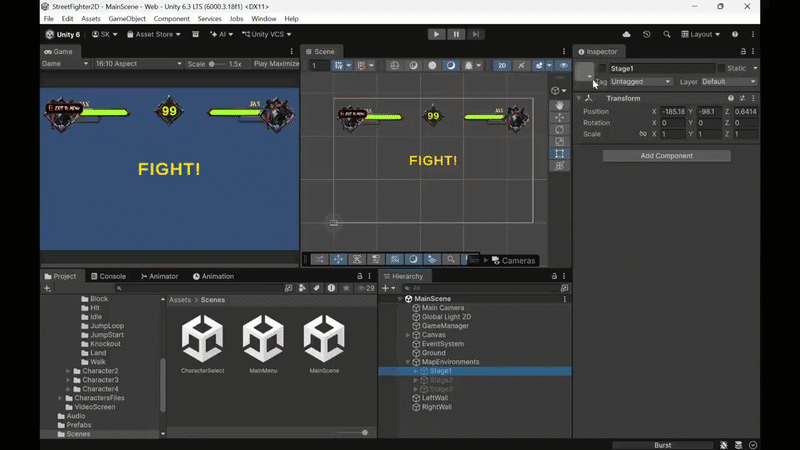Open Transform presets icon

tap(742, 98)
